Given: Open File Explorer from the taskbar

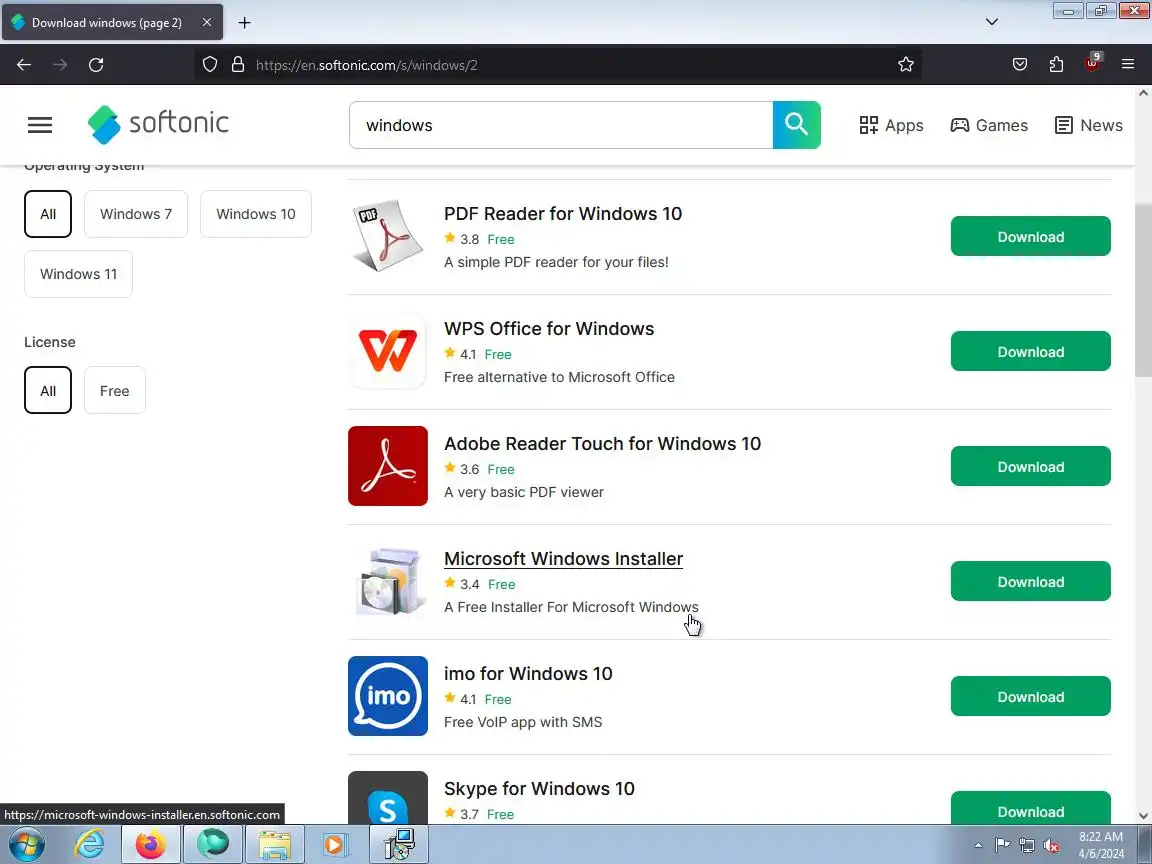Looking at the screenshot, I should 275,844.
